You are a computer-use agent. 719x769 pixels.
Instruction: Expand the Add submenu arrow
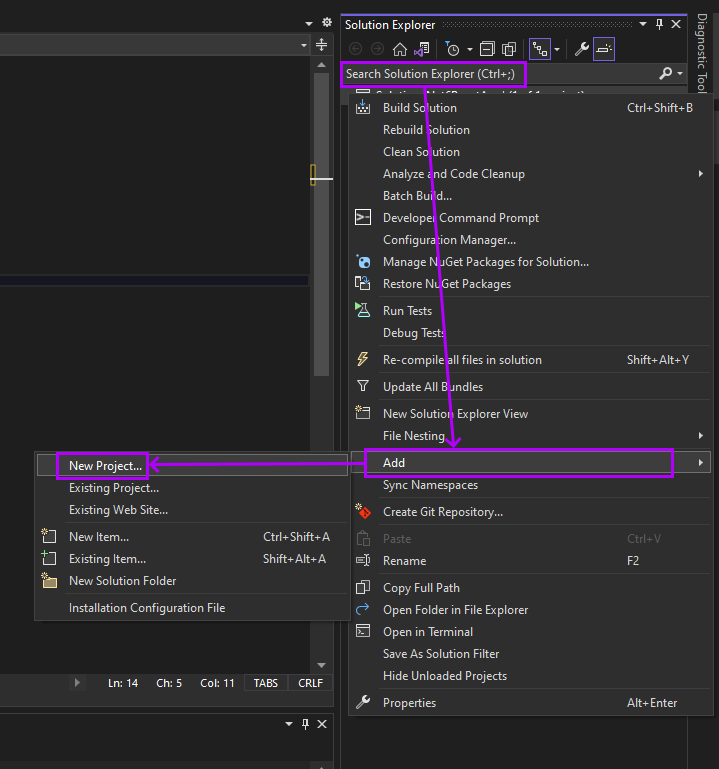point(700,462)
